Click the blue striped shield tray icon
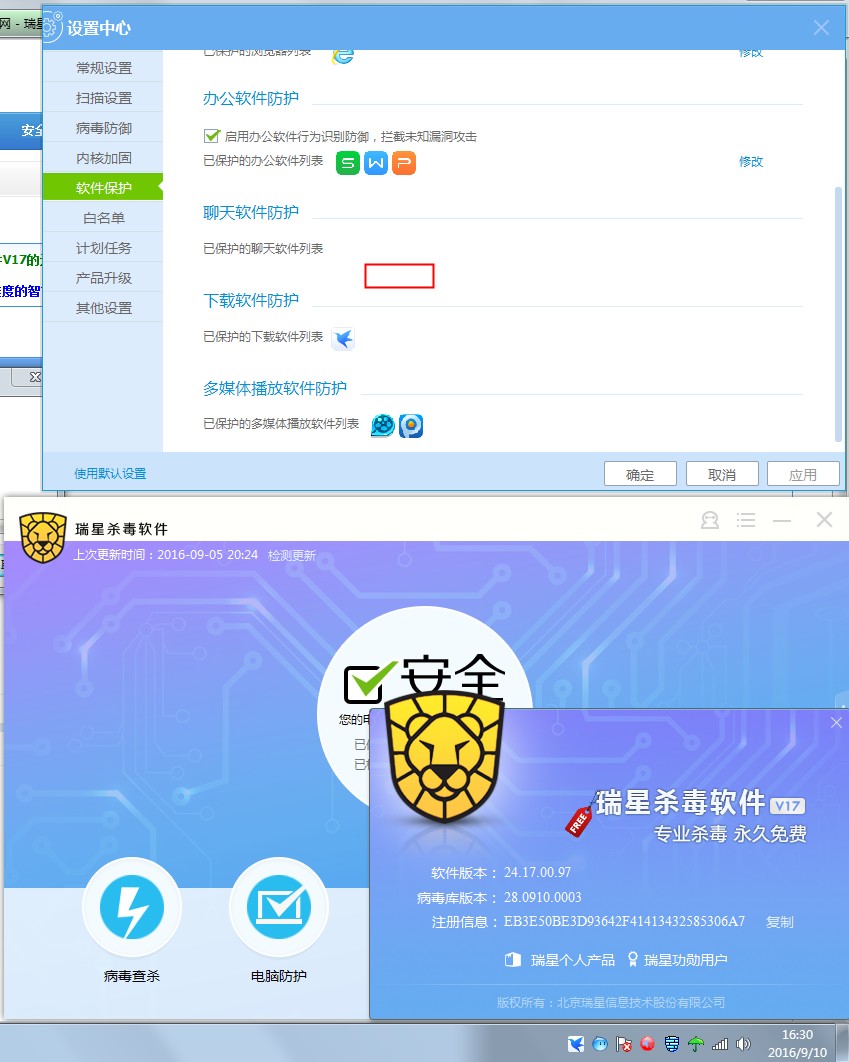 [672, 1044]
